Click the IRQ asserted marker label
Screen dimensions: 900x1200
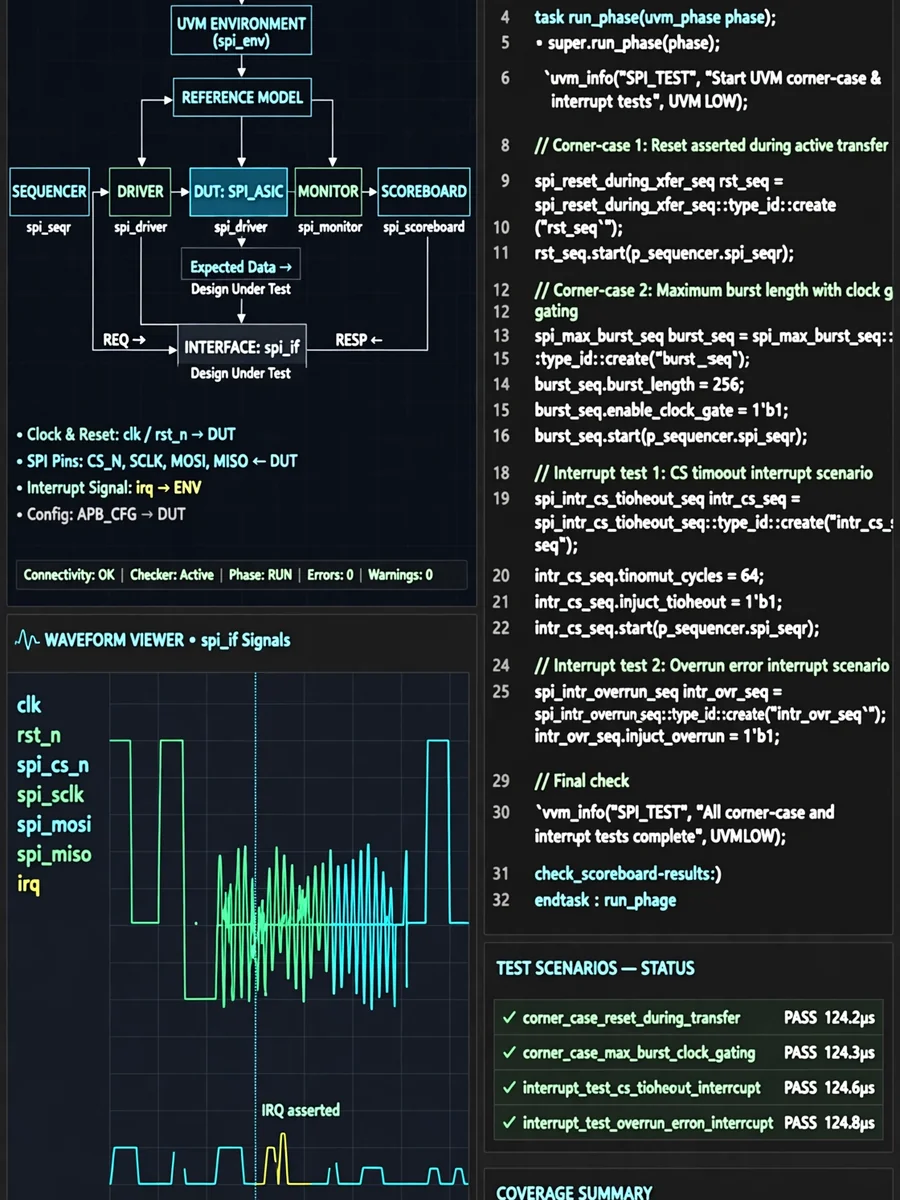coord(300,1110)
